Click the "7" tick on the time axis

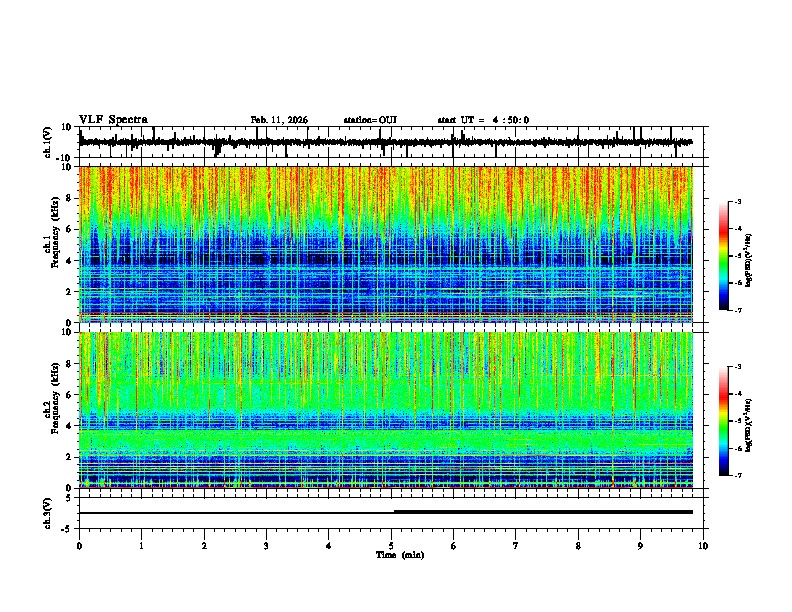(x=516, y=546)
